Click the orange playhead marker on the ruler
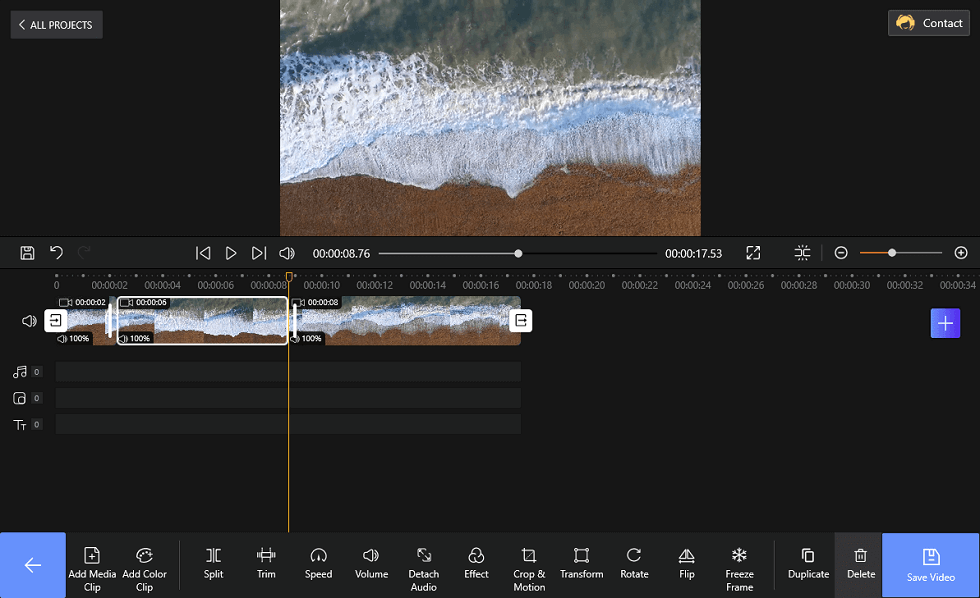The image size is (980, 598). [289, 276]
